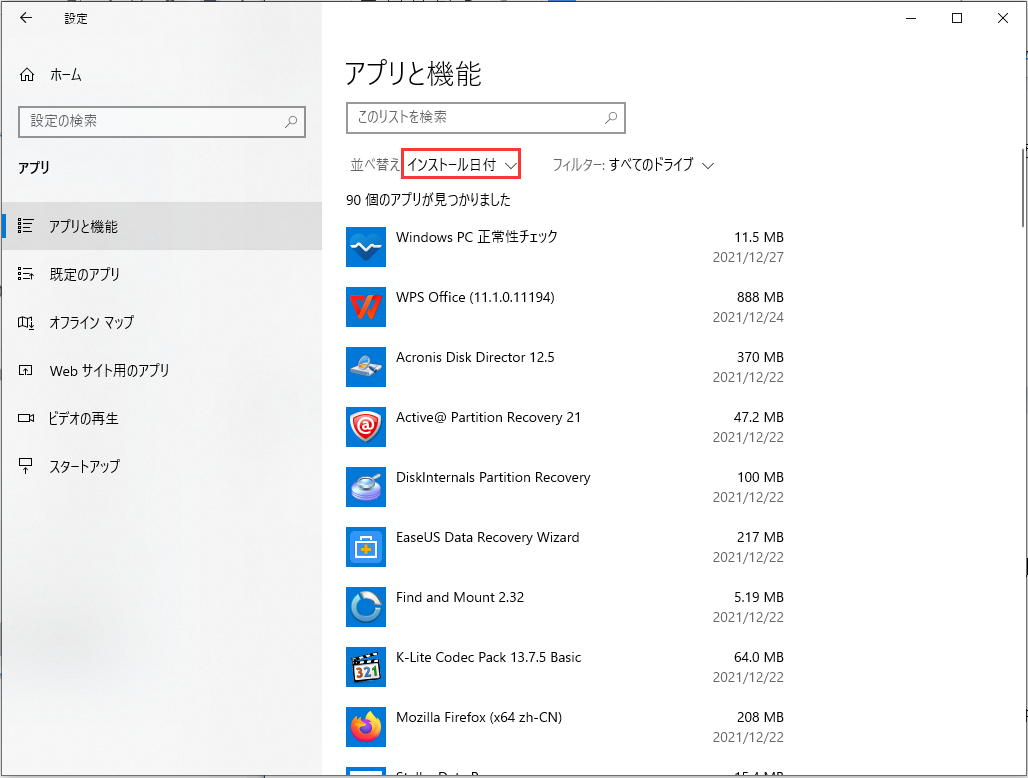This screenshot has height=778, width=1028.
Task: Click the EaseUS Data Recovery Wizard icon
Action: [365, 547]
